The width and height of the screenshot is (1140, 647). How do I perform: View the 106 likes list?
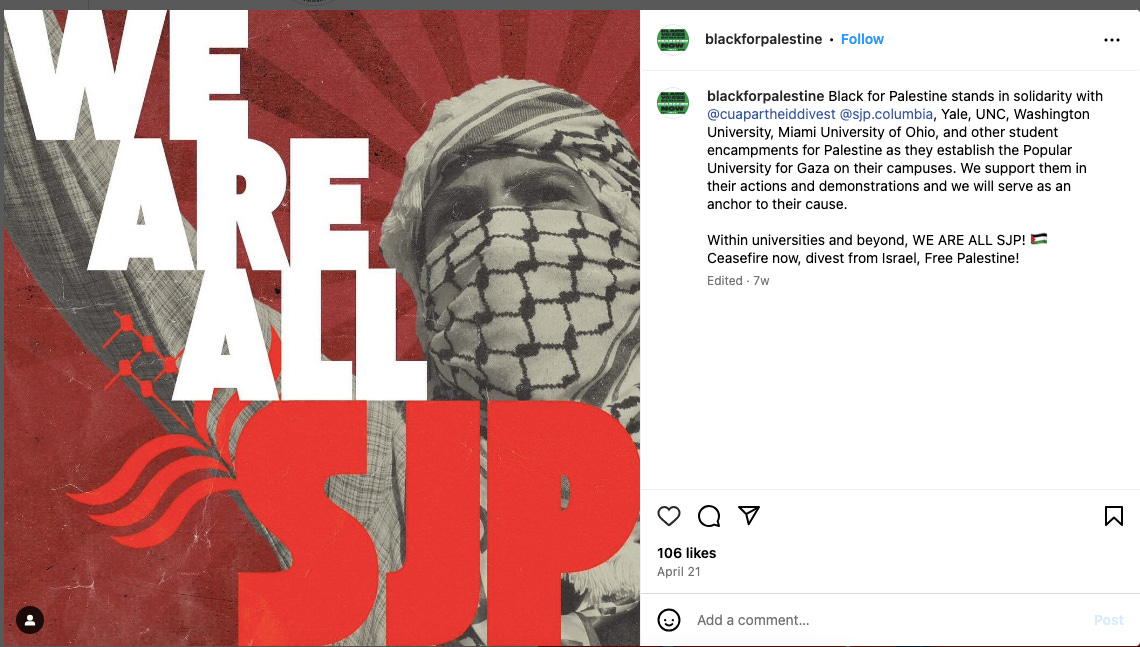686,553
